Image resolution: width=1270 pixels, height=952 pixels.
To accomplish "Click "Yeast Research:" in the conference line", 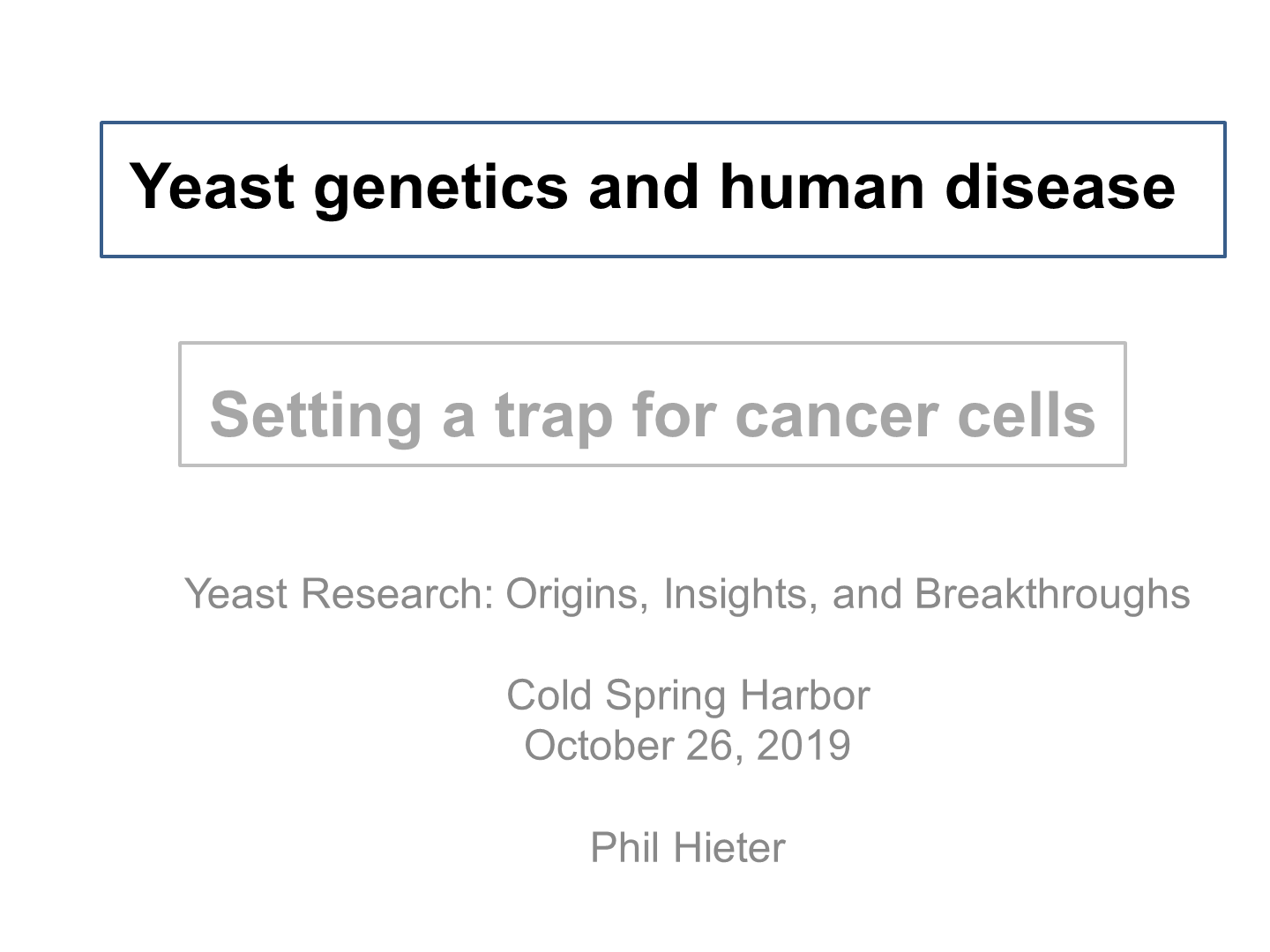I will point(339,594).
